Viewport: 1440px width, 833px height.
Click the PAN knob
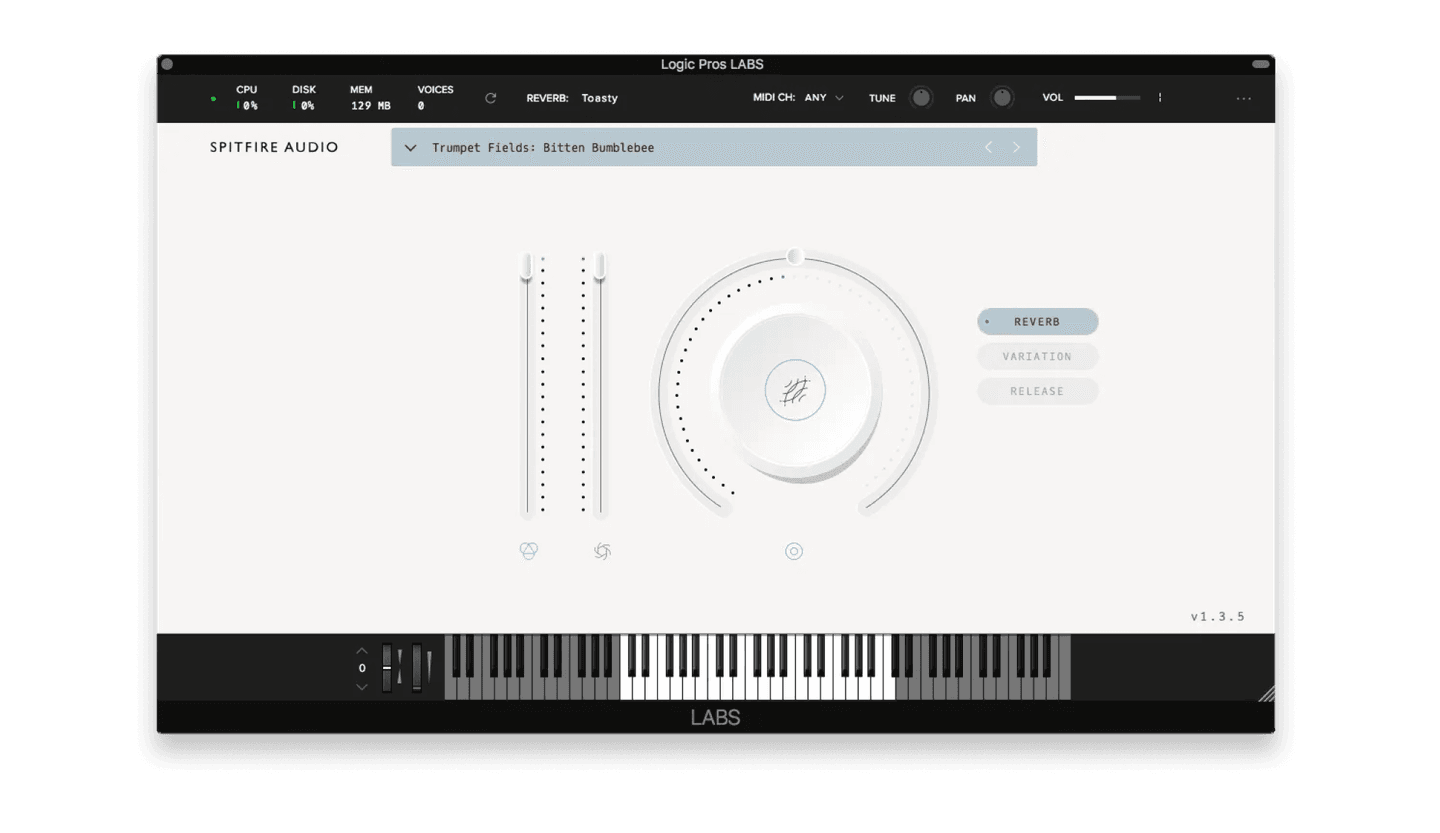click(x=1001, y=97)
